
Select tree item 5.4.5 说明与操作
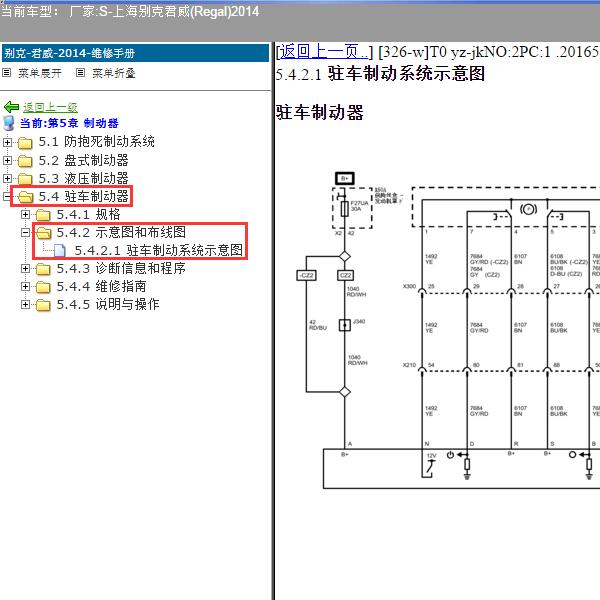tap(108, 305)
